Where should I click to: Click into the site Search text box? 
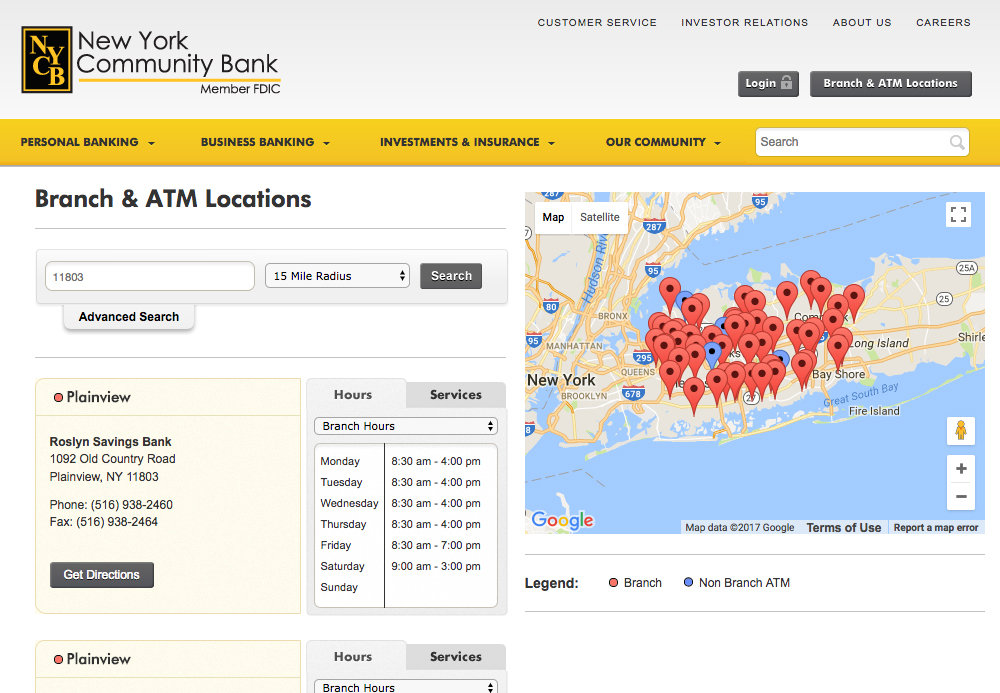852,142
